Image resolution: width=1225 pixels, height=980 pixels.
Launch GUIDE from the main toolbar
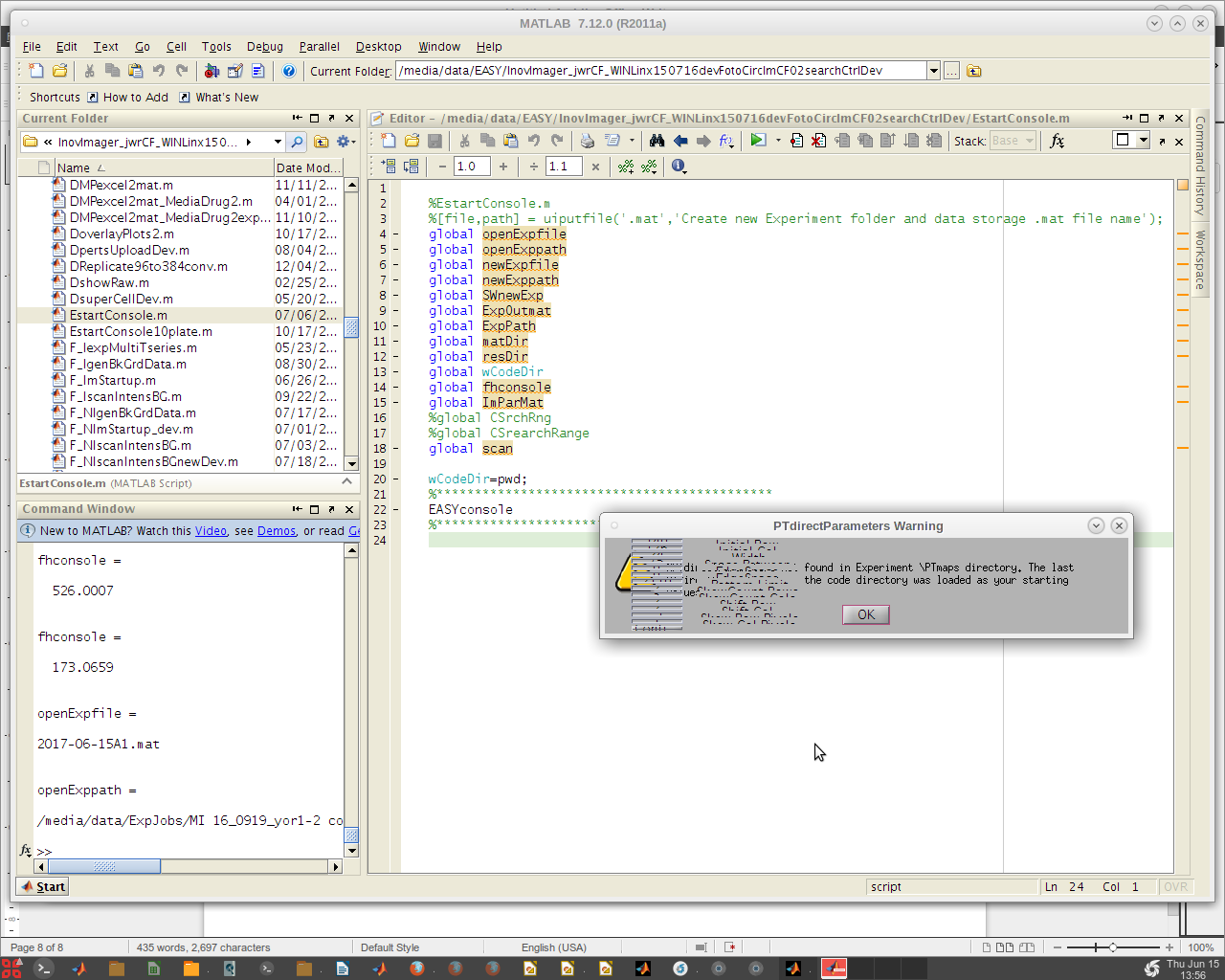(x=234, y=71)
